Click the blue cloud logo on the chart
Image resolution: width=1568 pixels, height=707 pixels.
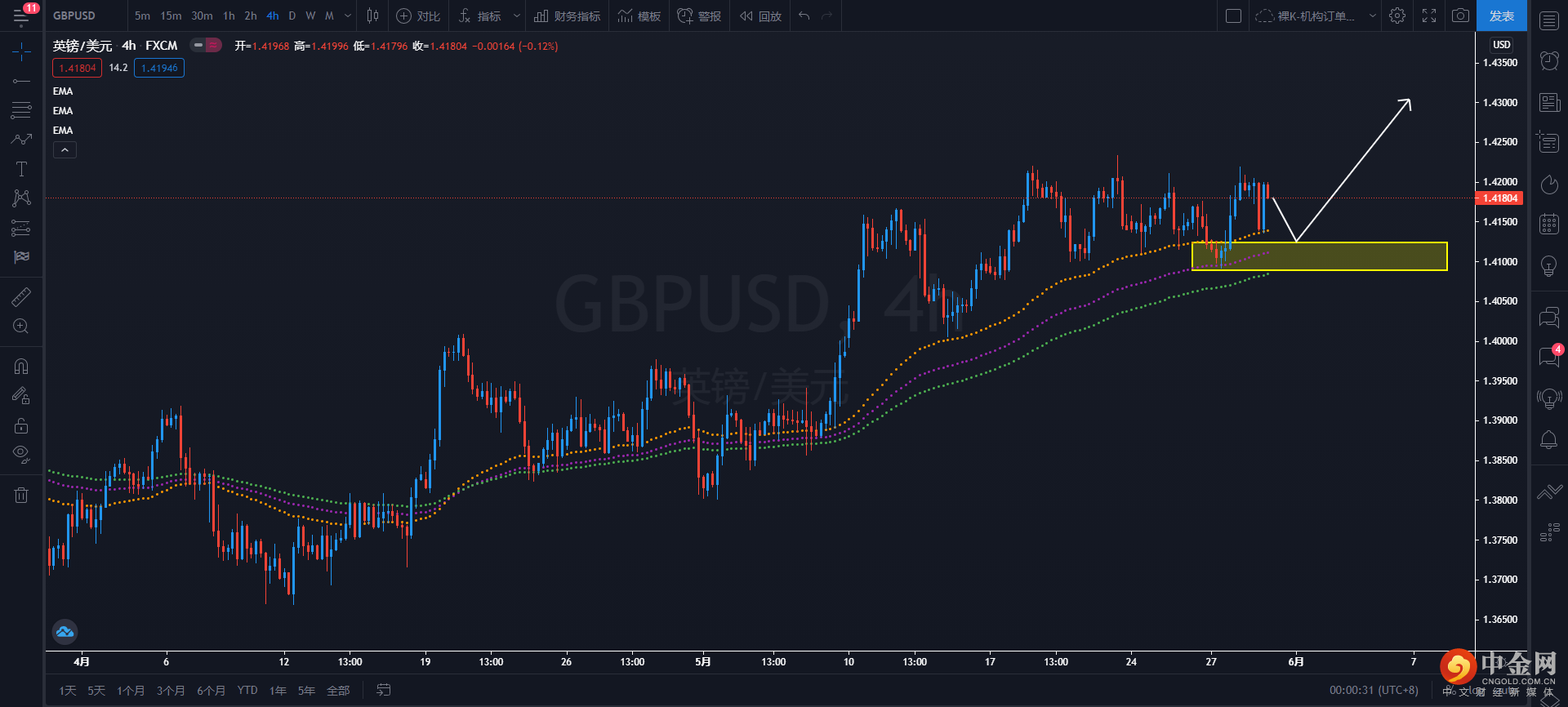[65, 631]
